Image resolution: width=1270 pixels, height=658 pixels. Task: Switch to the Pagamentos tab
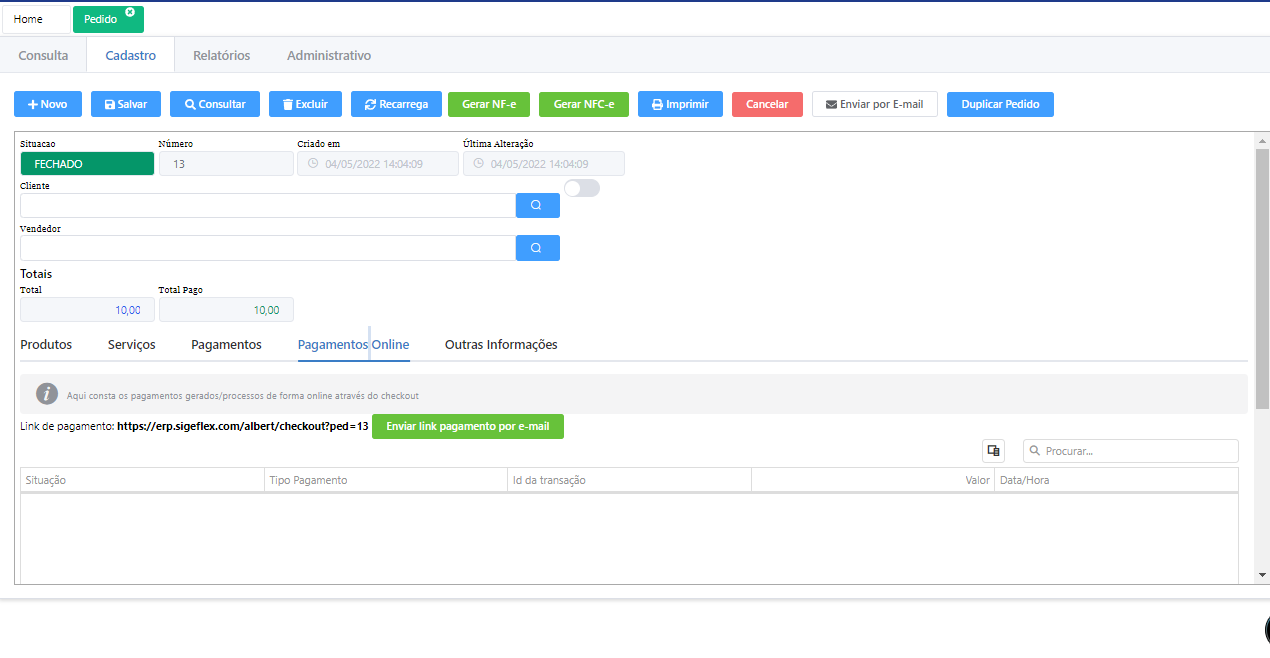pos(226,345)
